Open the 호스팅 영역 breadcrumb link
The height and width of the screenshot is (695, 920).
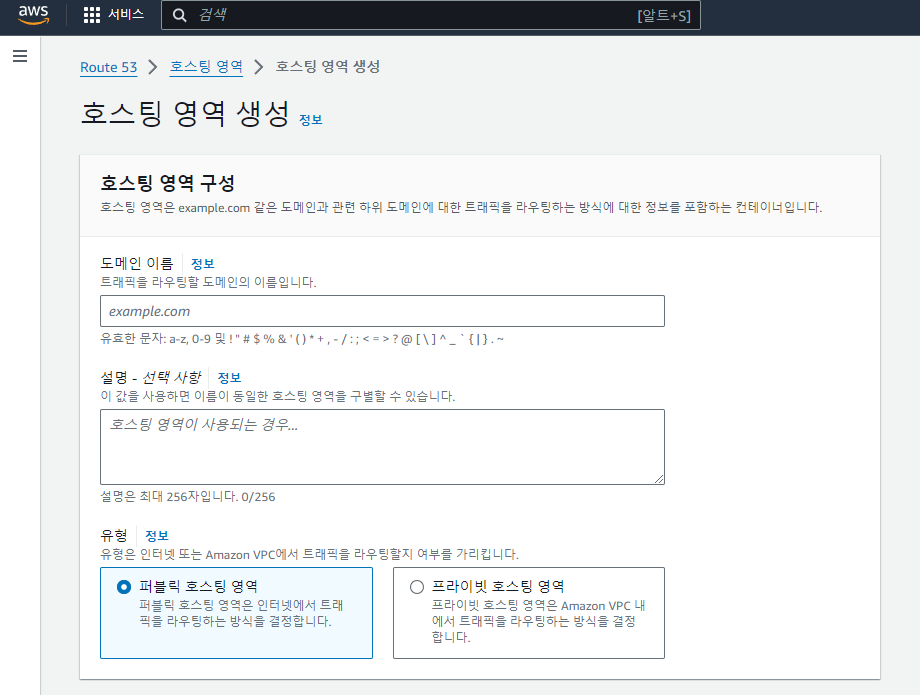[x=206, y=67]
